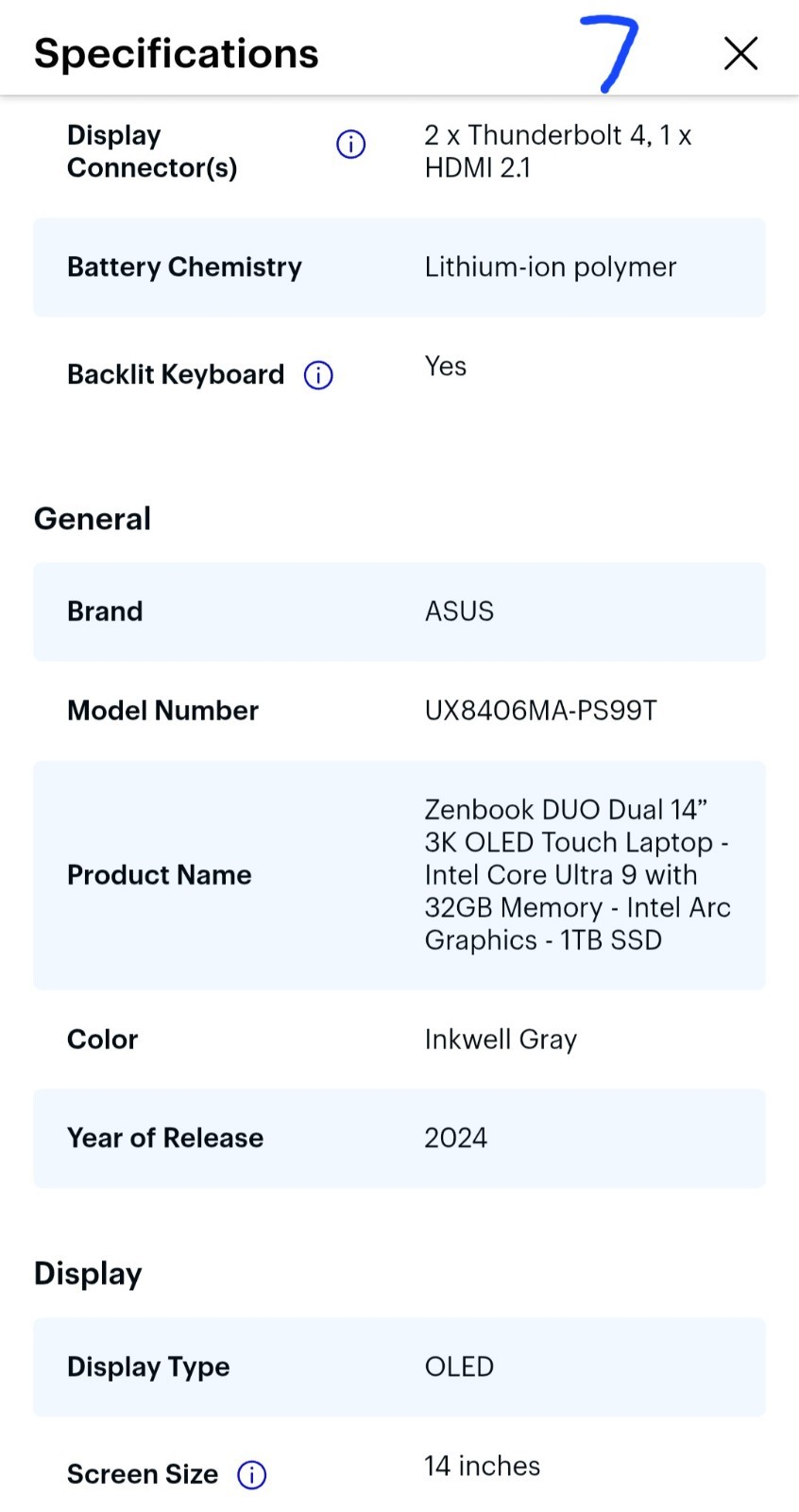The width and height of the screenshot is (799, 1512).
Task: Select the Brand row showing ASUS
Action: click(x=399, y=611)
